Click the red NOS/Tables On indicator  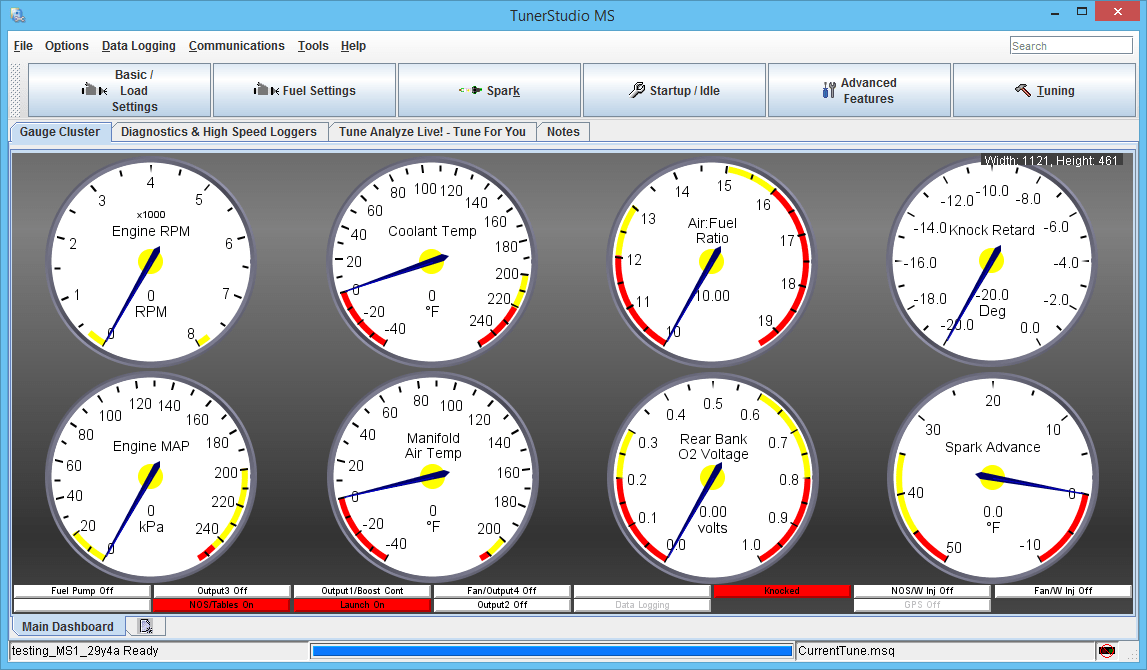coord(222,605)
